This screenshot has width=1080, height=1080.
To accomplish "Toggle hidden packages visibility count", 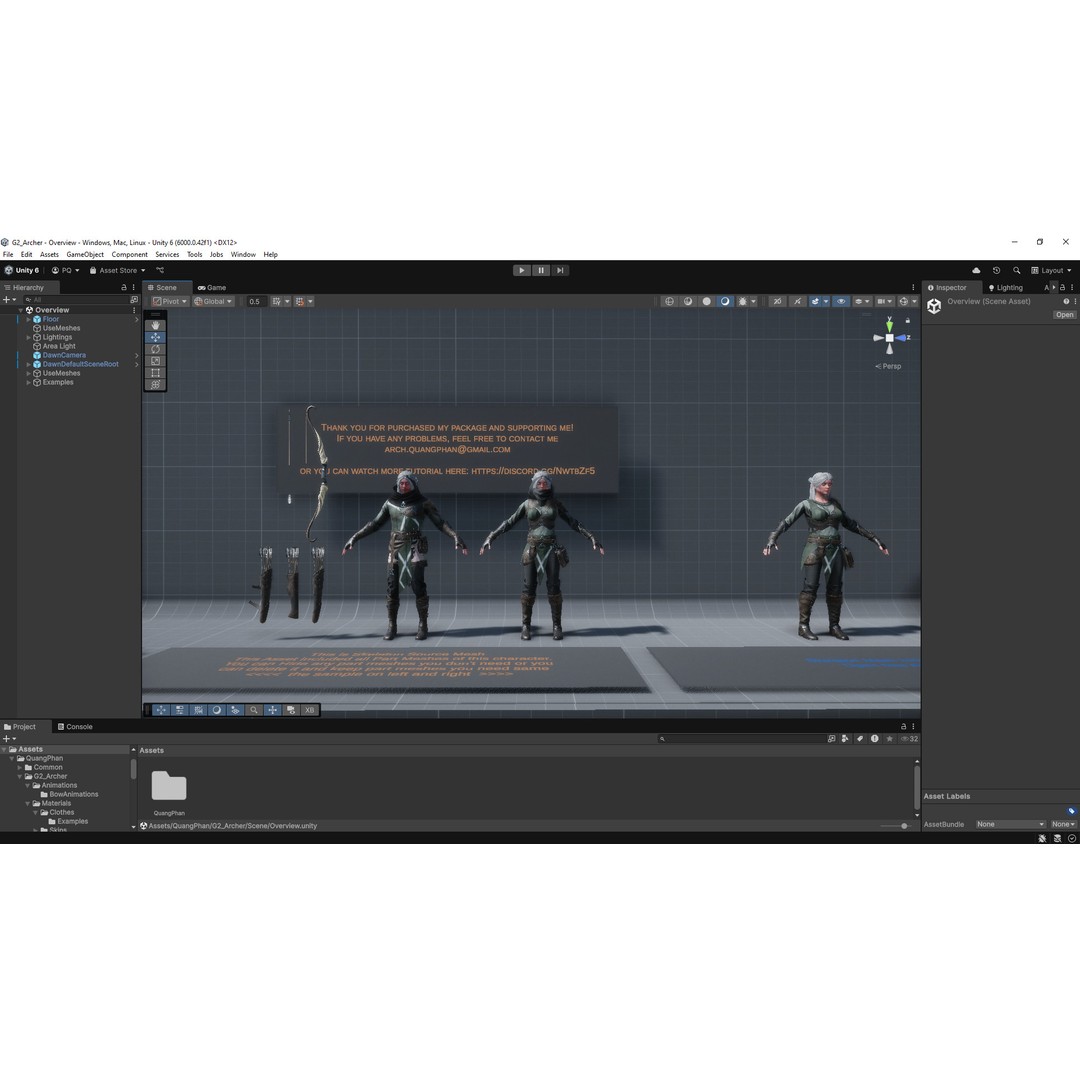I will 909,738.
